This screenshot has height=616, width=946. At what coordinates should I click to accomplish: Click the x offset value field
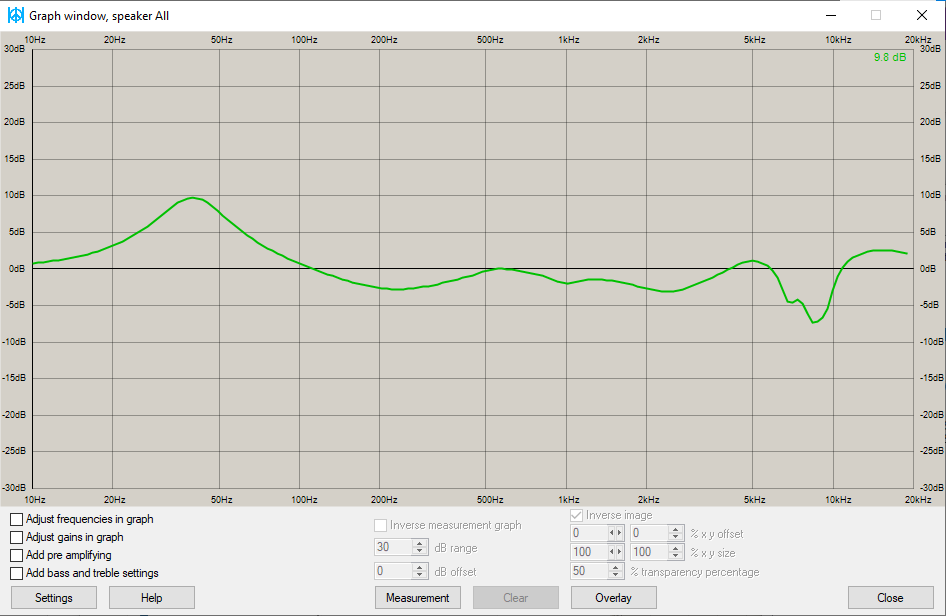click(x=589, y=533)
